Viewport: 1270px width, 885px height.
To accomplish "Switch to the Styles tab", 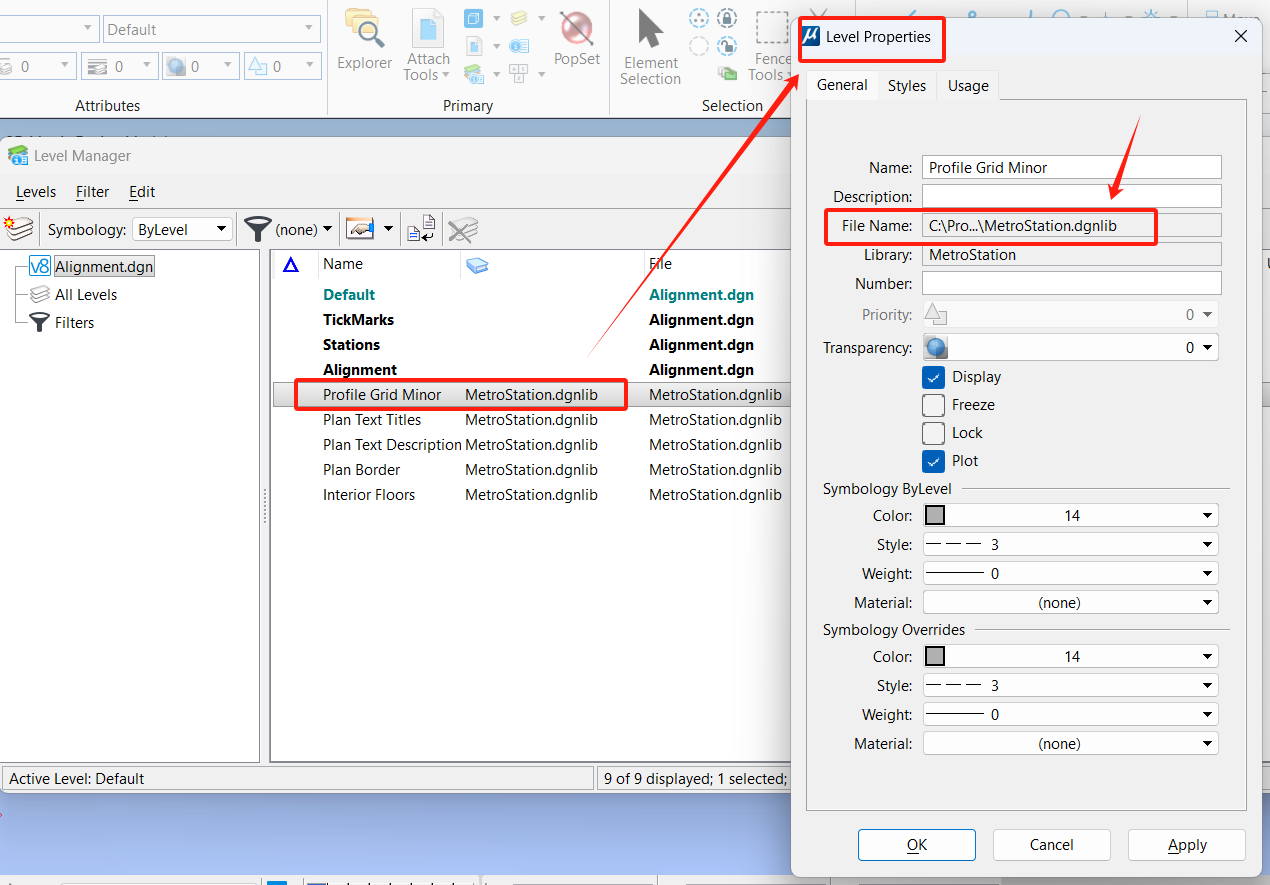I will (906, 86).
